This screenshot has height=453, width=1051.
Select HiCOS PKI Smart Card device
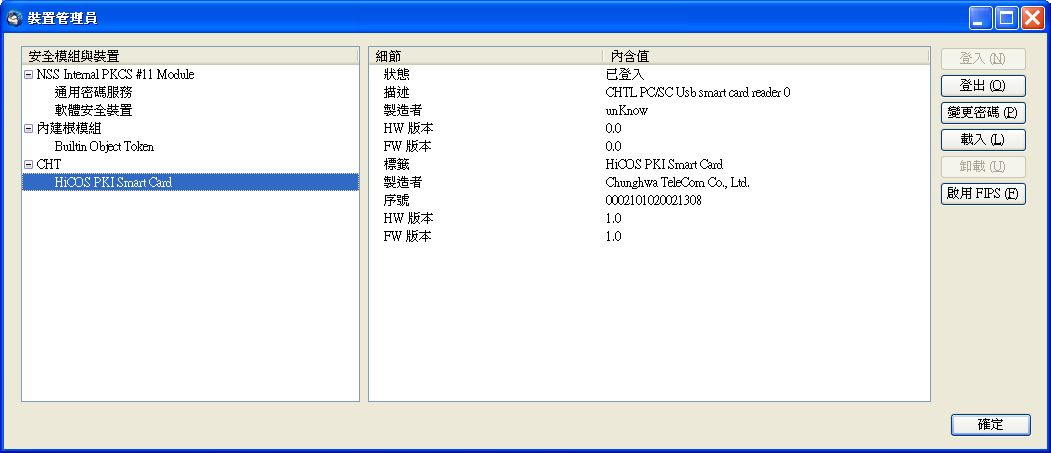190,182
